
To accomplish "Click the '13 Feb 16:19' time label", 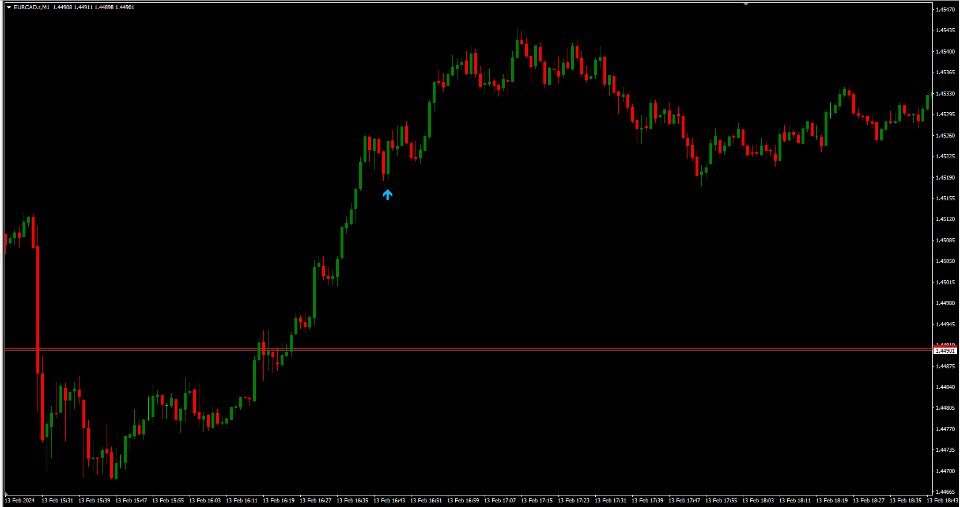I will tap(279, 500).
